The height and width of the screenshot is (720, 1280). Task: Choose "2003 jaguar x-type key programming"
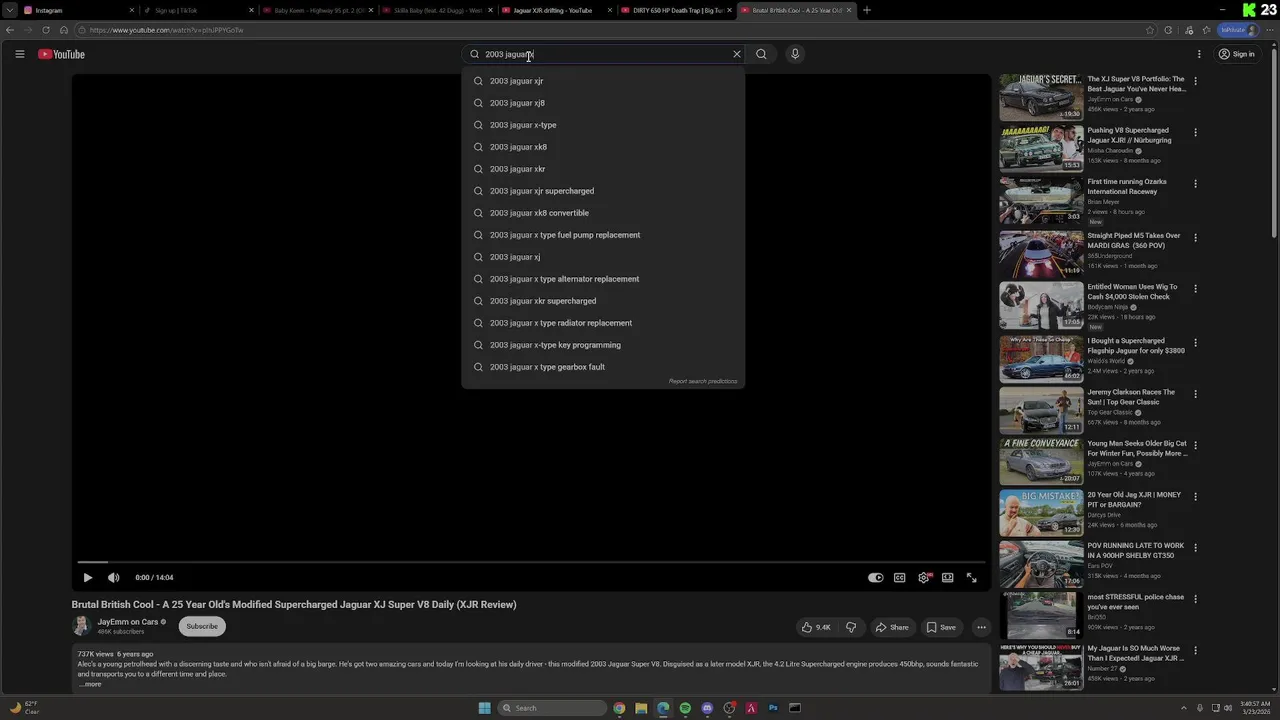[603, 345]
